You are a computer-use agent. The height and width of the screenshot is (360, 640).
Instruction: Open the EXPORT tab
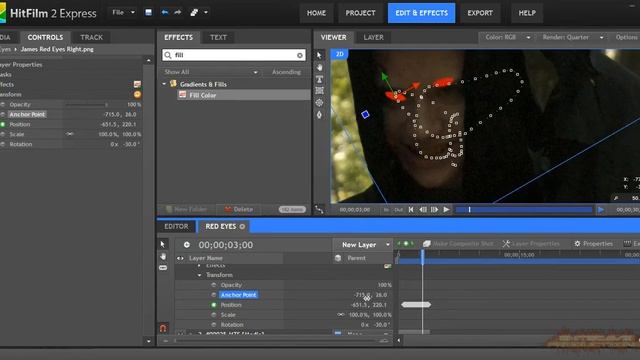click(480, 13)
